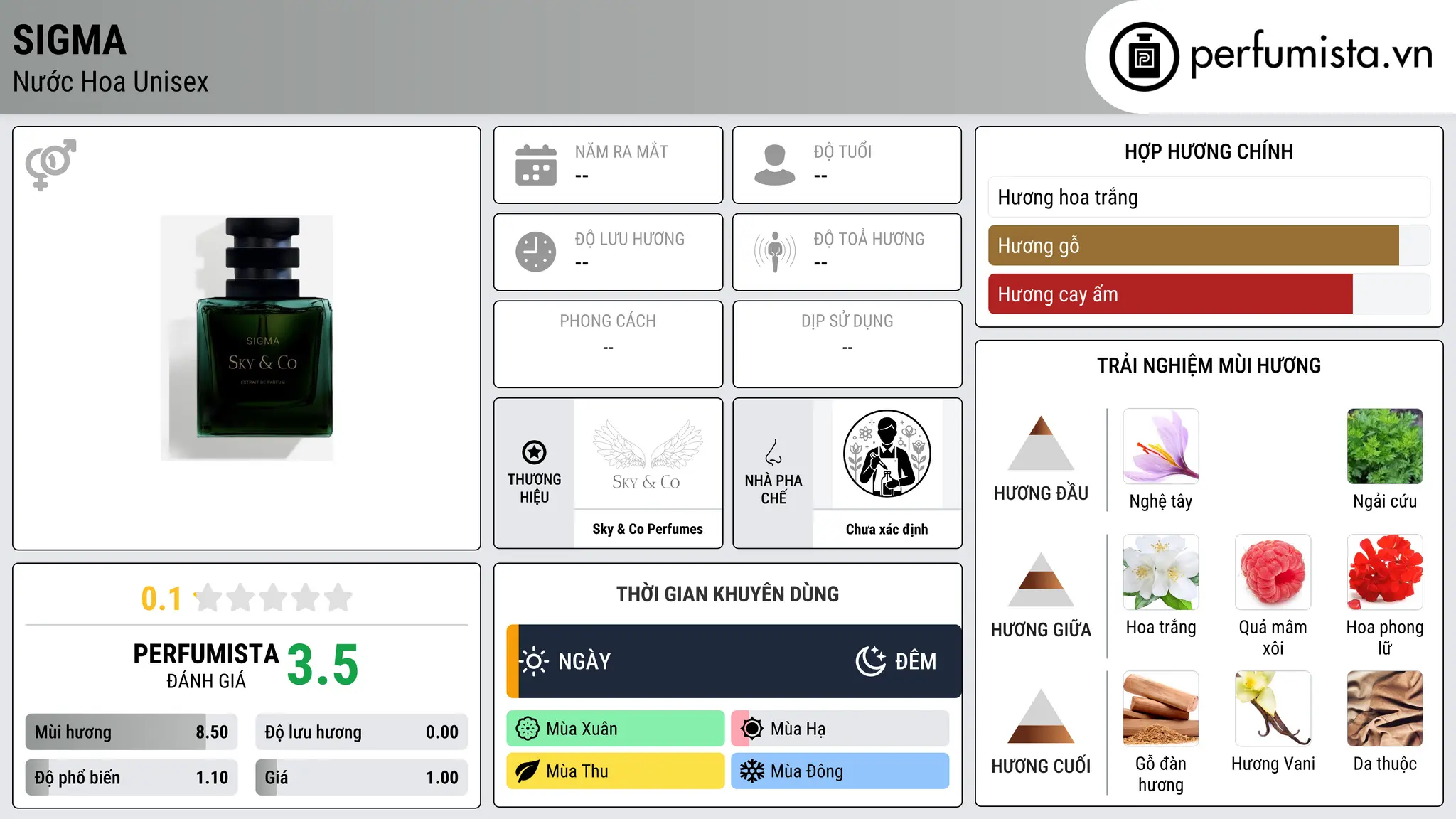Click the perfumer illustration icon
Image resolution: width=1456 pixels, height=819 pixels.
click(x=887, y=454)
